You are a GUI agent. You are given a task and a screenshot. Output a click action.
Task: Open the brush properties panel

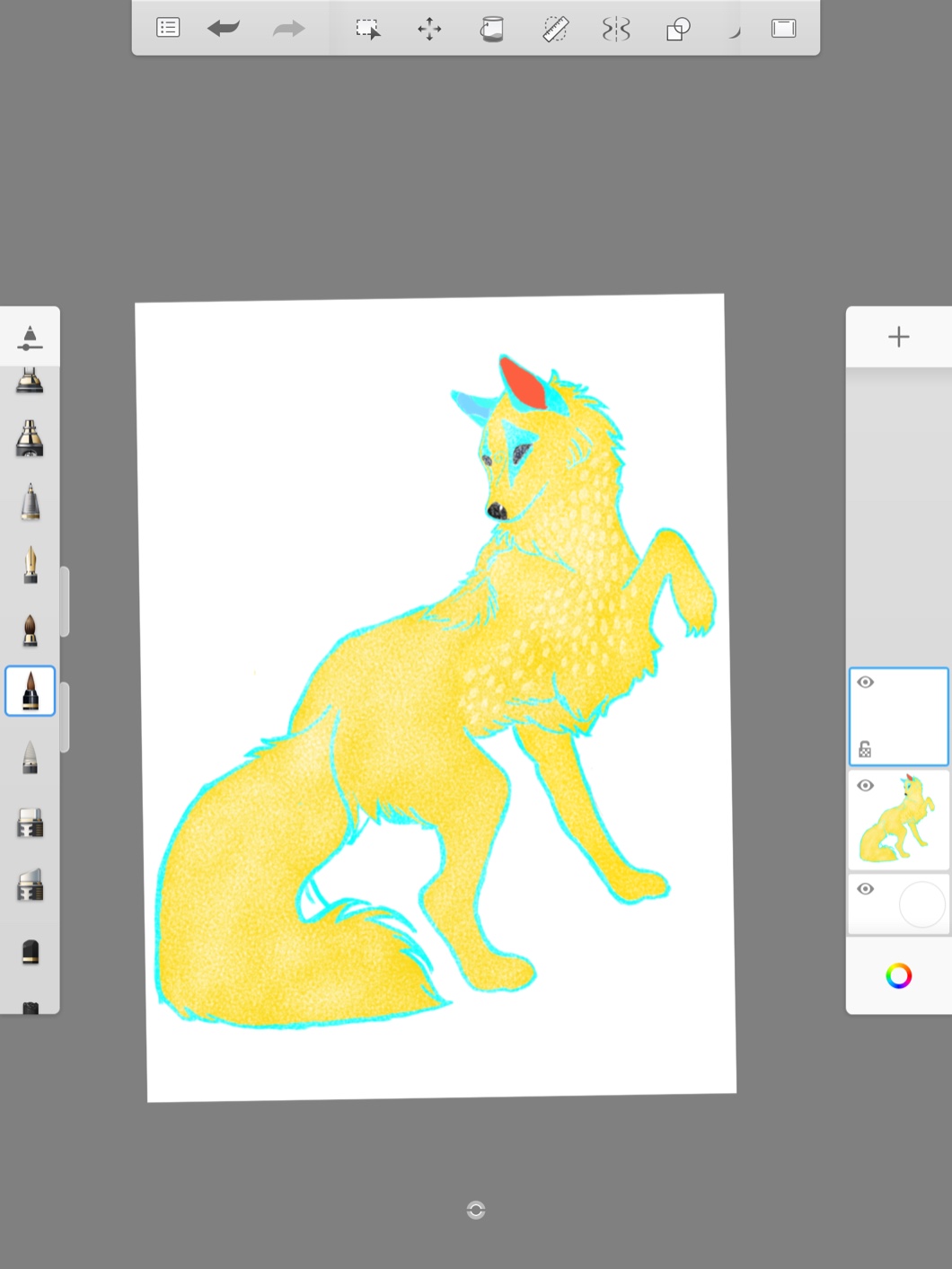(30, 338)
